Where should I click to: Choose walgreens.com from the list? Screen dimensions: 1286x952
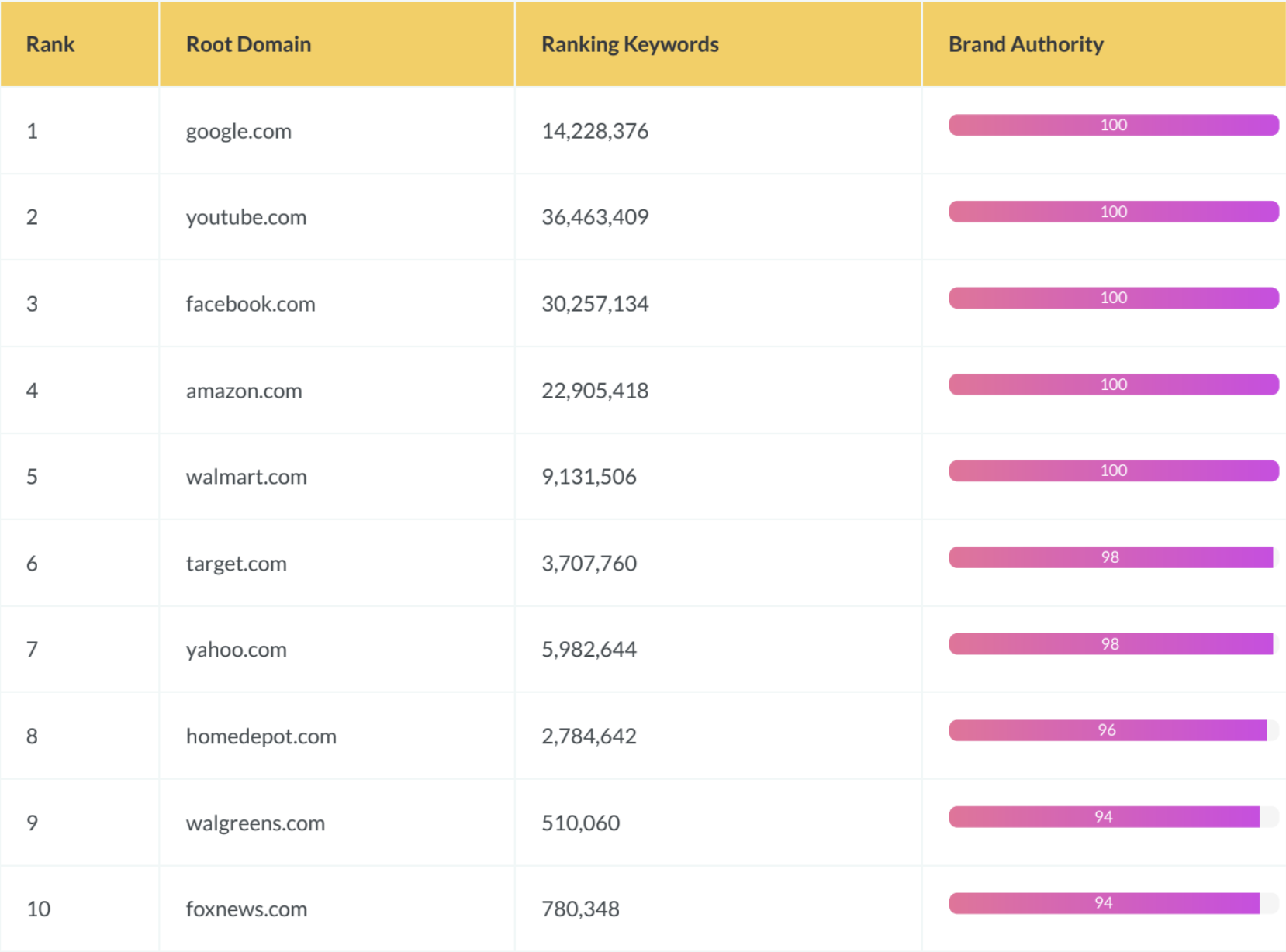click(255, 823)
